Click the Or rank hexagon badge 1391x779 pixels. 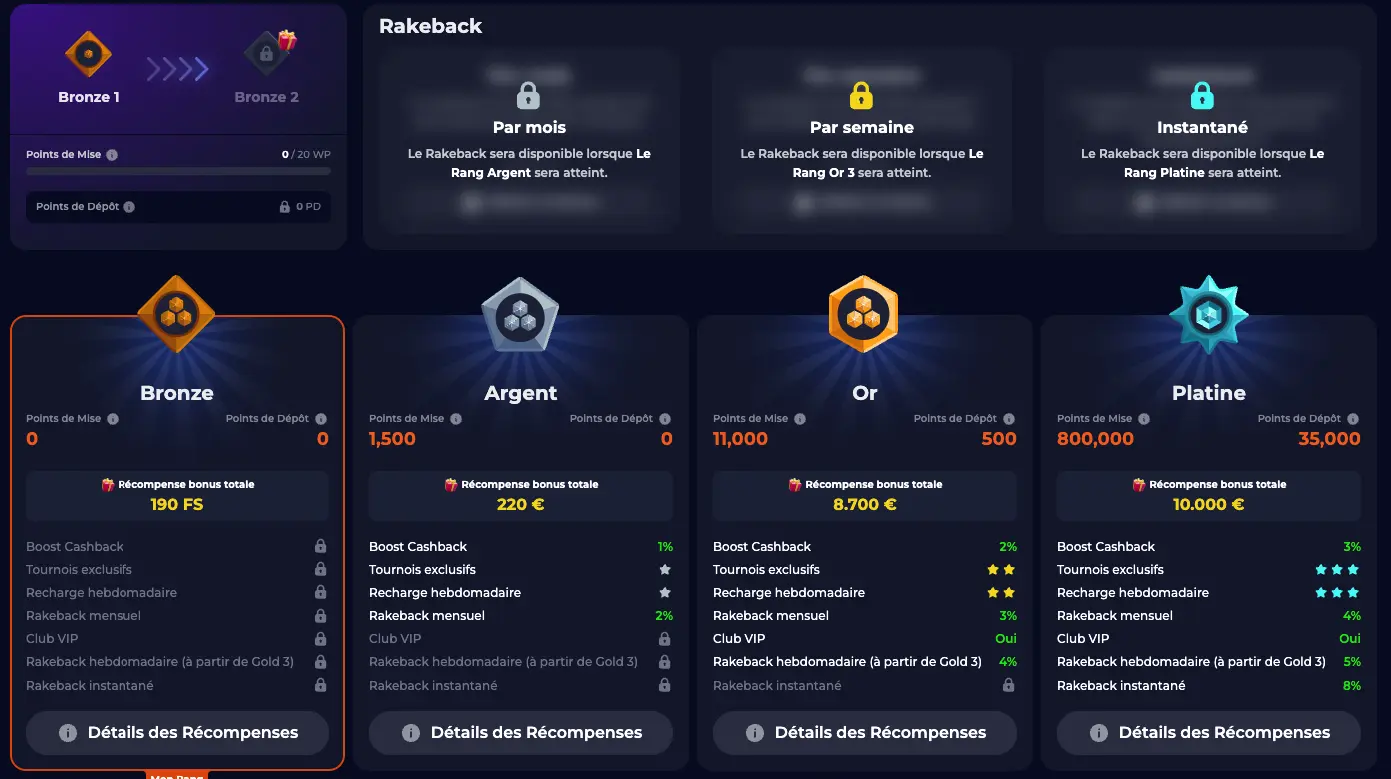point(864,314)
